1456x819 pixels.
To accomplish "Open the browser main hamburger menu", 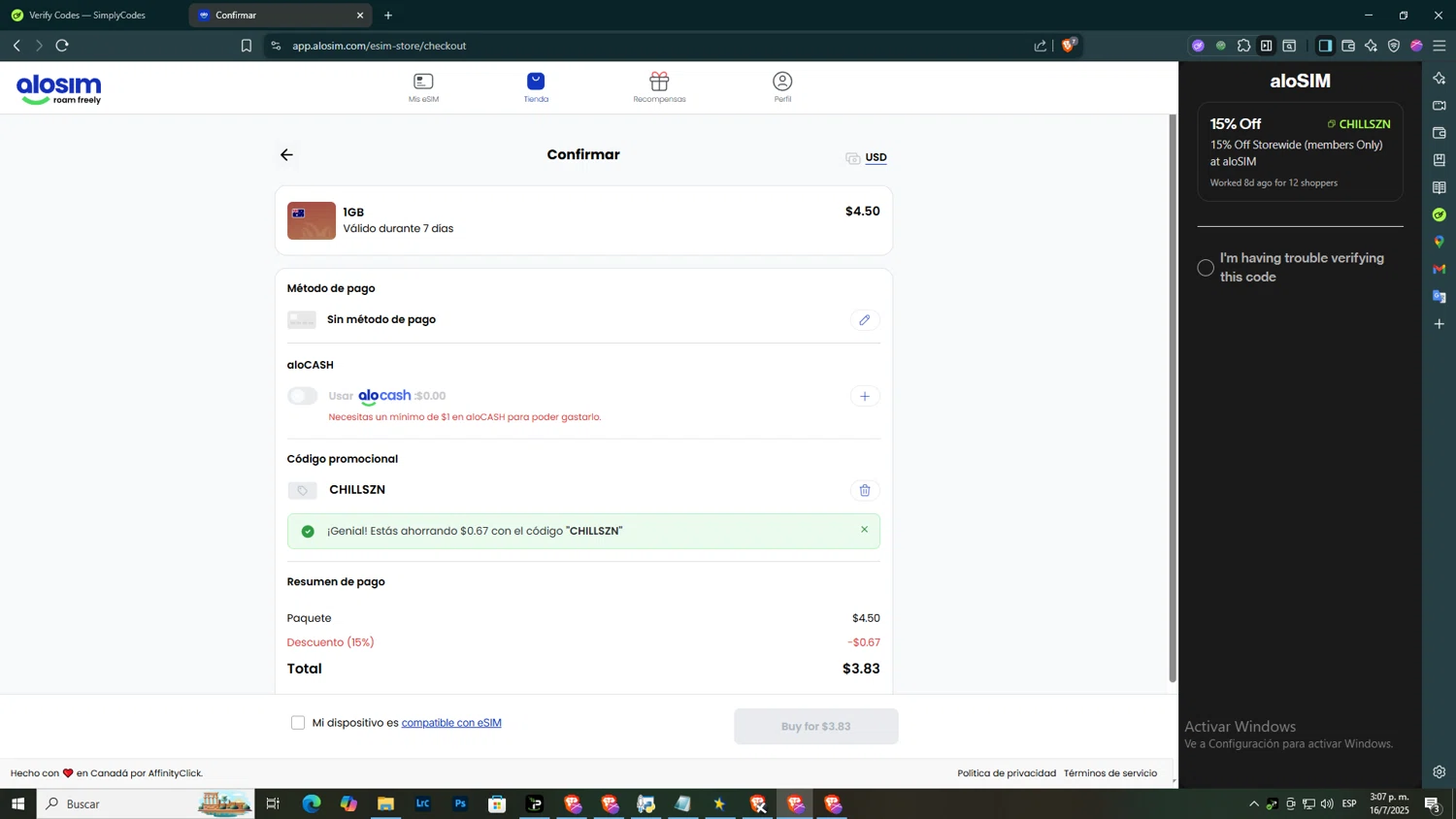I will (1439, 46).
